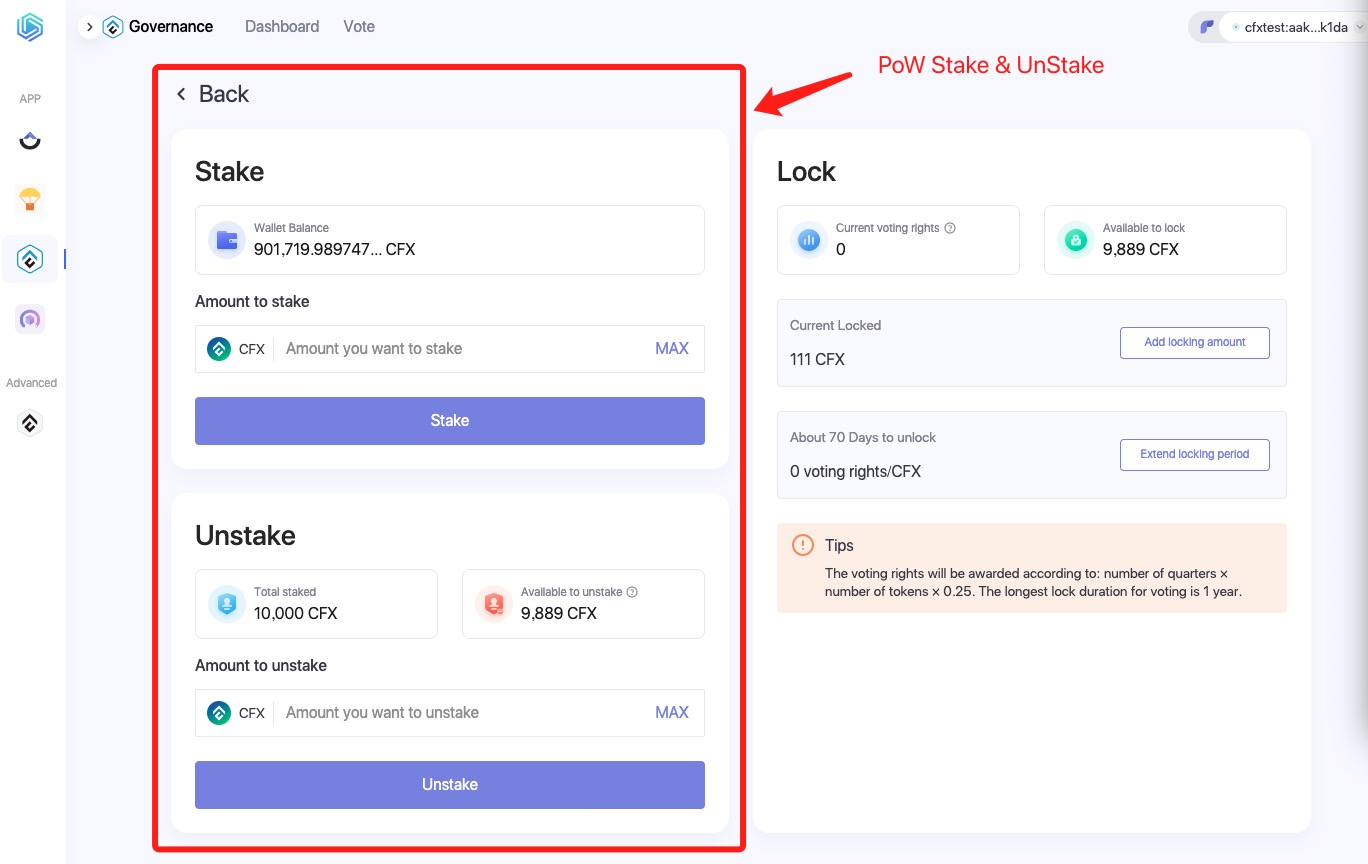
Task: Click help icon beside Available to unstake
Action: click(x=632, y=592)
